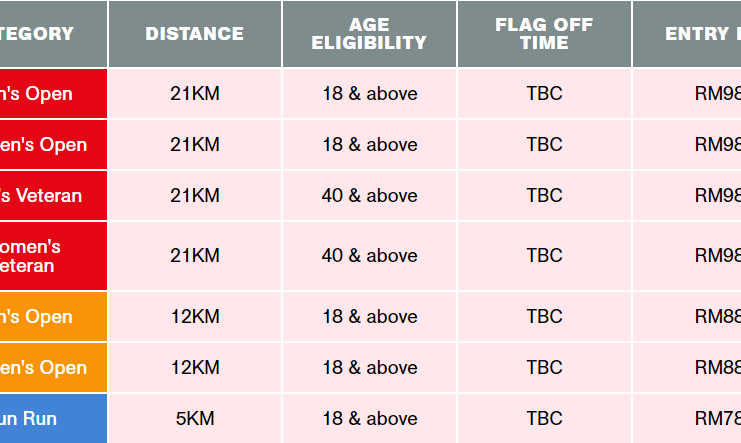Click the RM78 entry fee cell
The width and height of the screenshot is (741, 443).
tap(687, 418)
